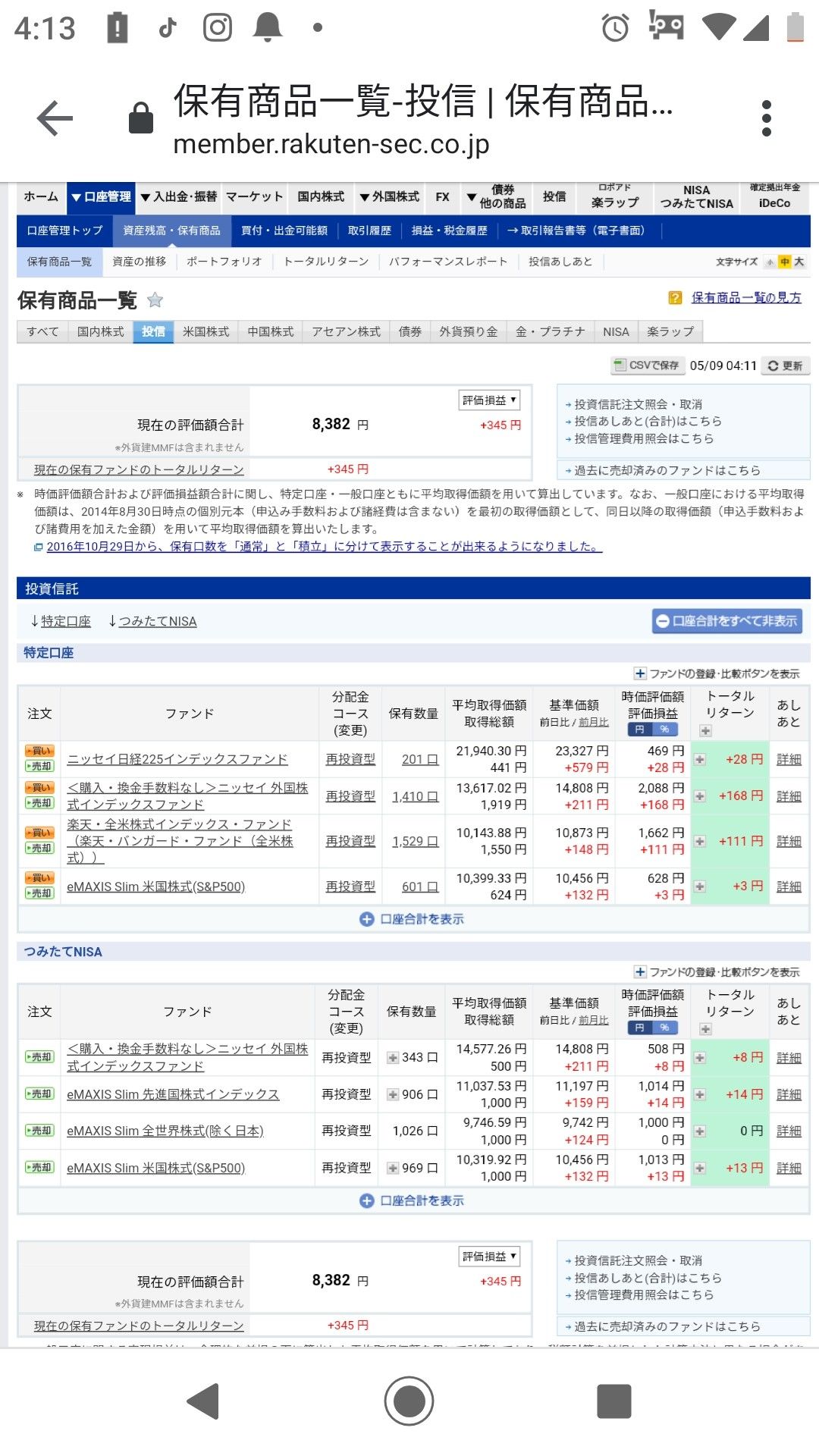Expand total return plus in 特定口座 header
Image resolution: width=819 pixels, height=1456 pixels.
pyautogui.click(x=706, y=731)
